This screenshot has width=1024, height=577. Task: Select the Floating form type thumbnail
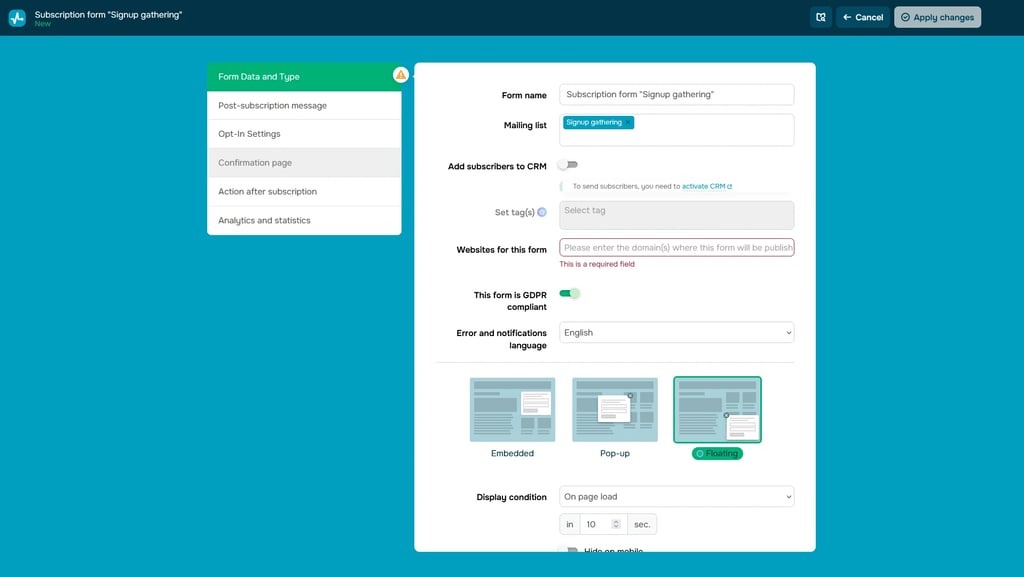(718, 410)
